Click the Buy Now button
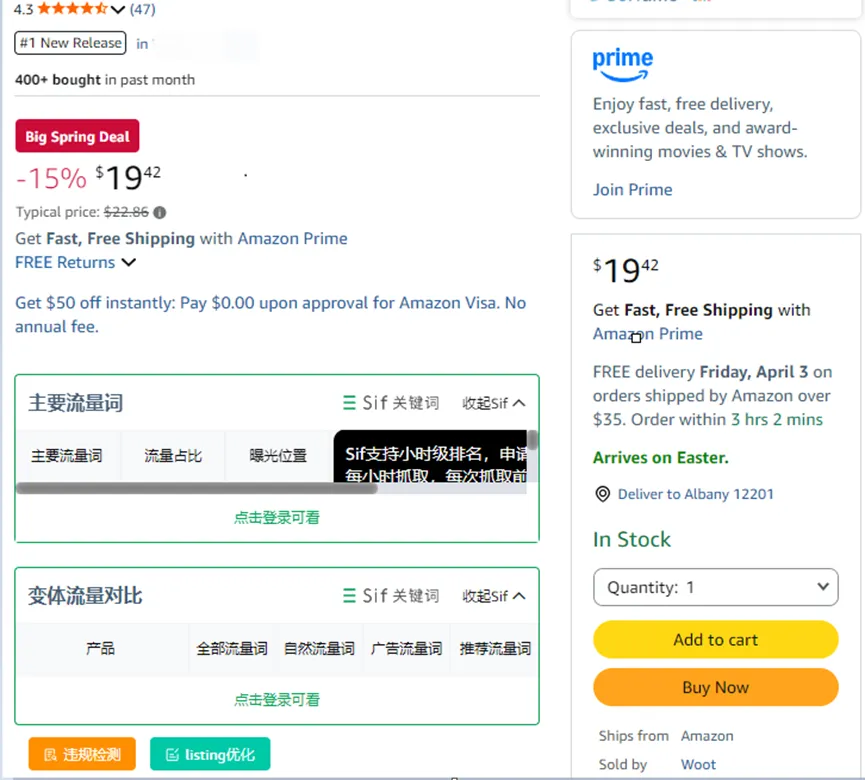The image size is (865, 780). pos(715,687)
